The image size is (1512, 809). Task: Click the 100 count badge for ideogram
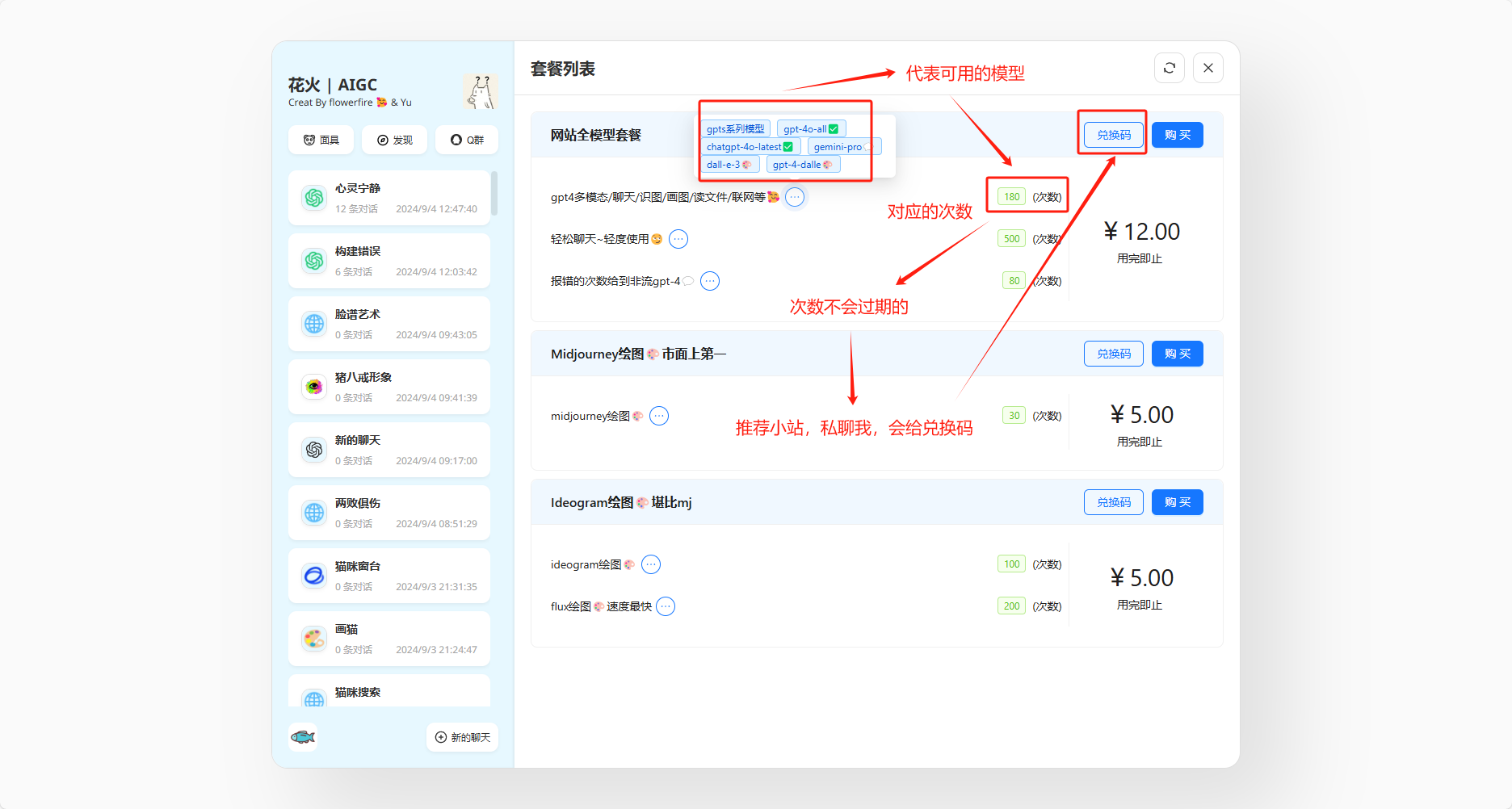[x=1011, y=564]
